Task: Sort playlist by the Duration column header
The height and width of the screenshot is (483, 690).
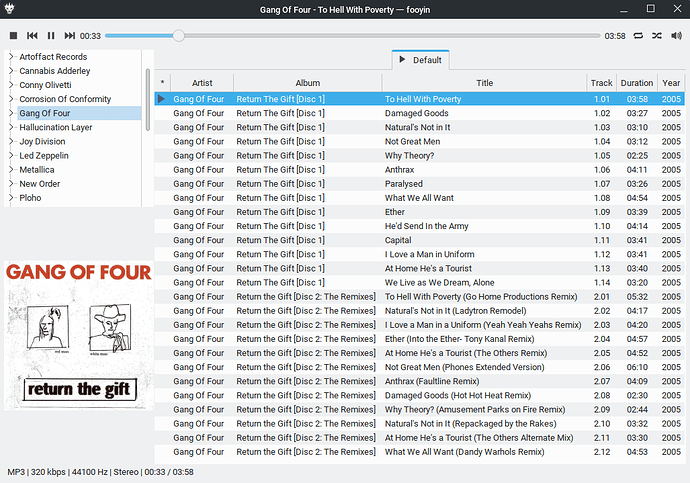Action: pyautogui.click(x=636, y=83)
